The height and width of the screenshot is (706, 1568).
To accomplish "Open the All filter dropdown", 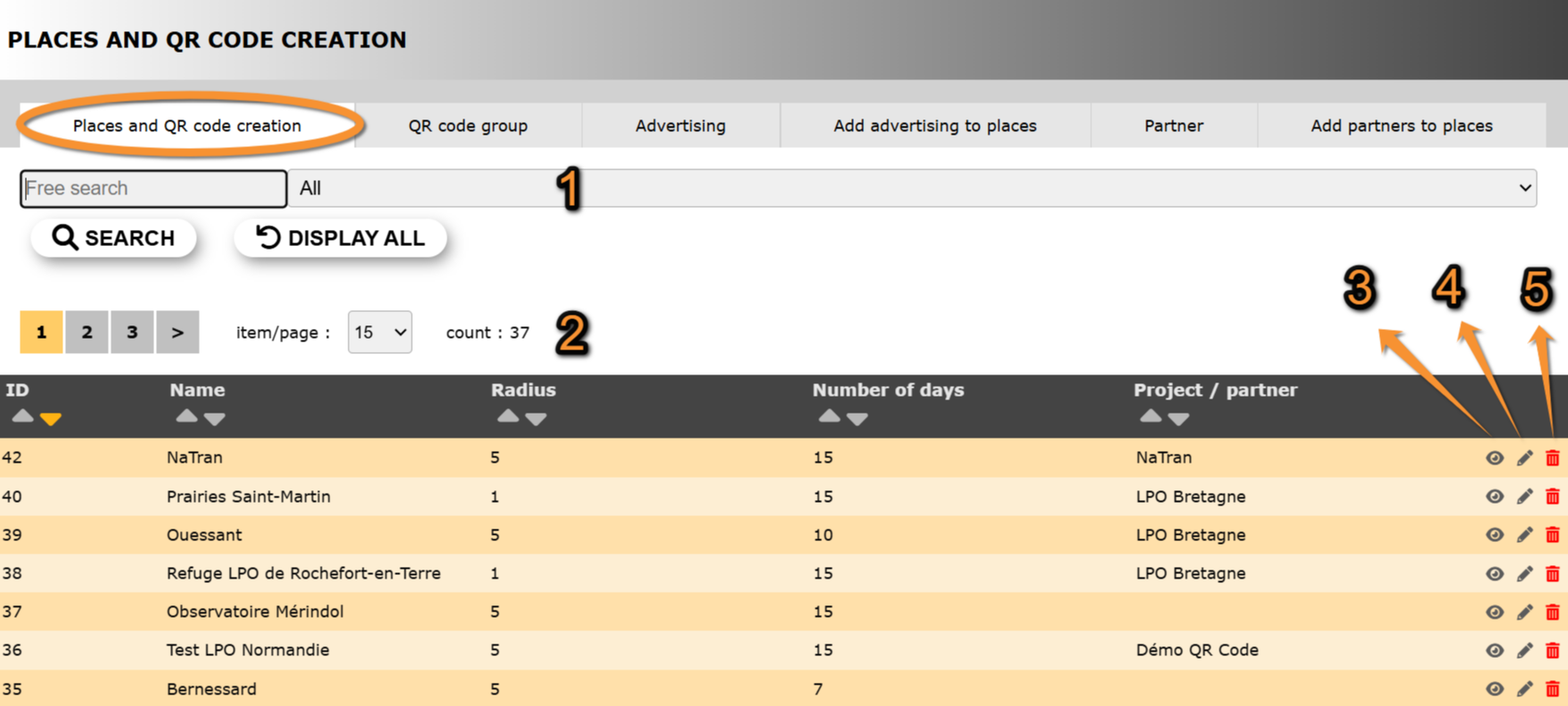I will pos(911,188).
